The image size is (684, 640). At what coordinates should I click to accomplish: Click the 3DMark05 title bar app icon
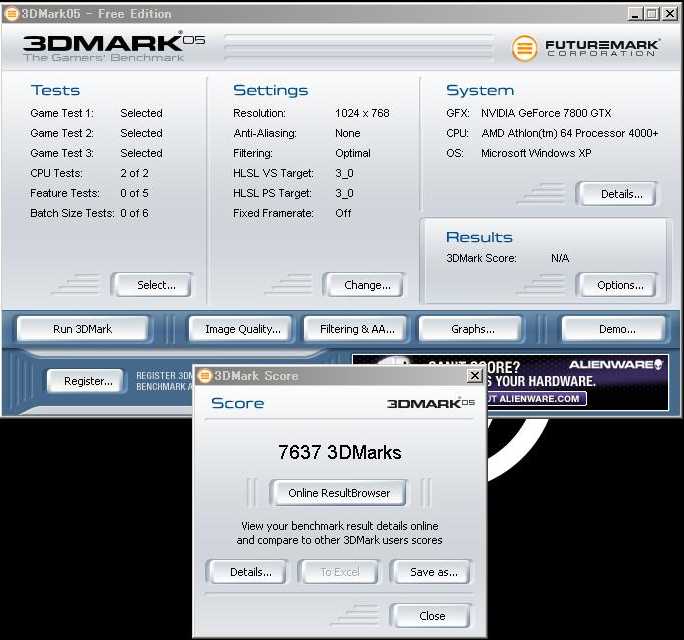(11, 13)
